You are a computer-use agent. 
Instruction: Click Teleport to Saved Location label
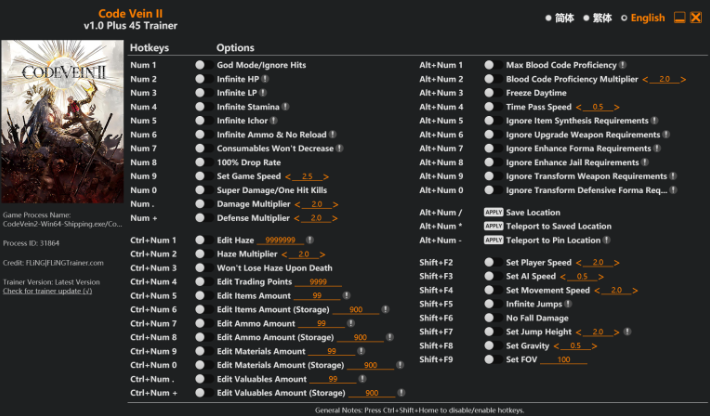(x=559, y=226)
